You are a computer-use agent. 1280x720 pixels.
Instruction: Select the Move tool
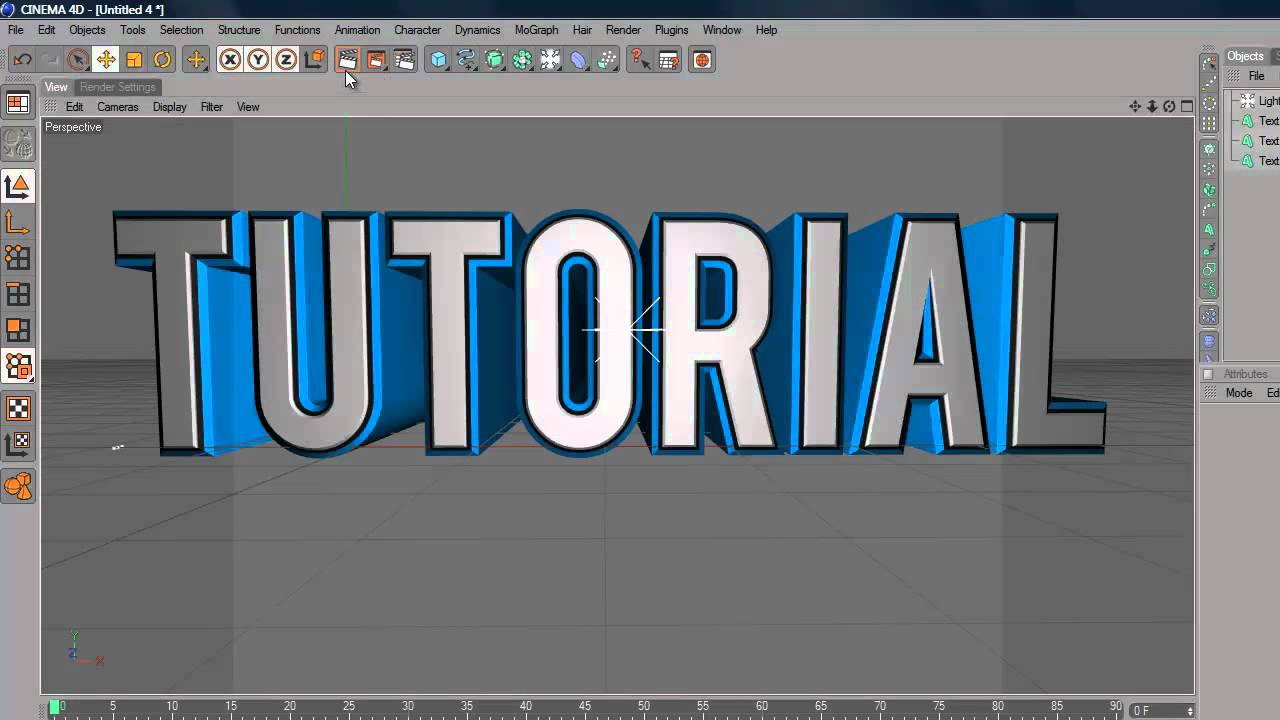coord(106,60)
